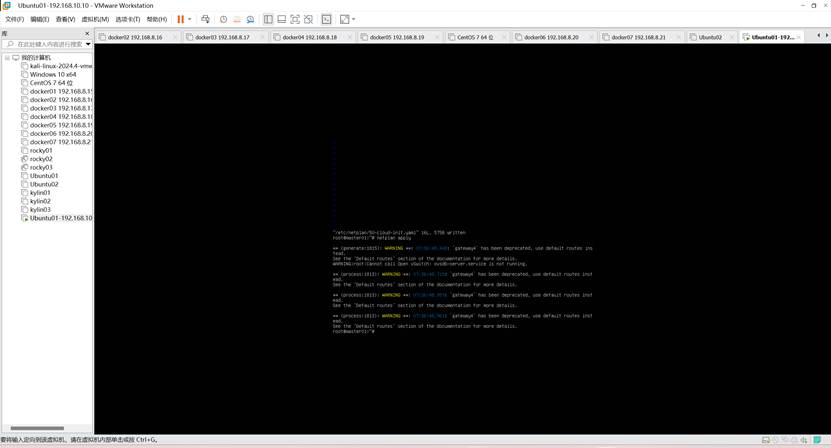This screenshot has width=831, height=448.
Task: Click the library panel horizontal scrollbar
Action: point(37,428)
